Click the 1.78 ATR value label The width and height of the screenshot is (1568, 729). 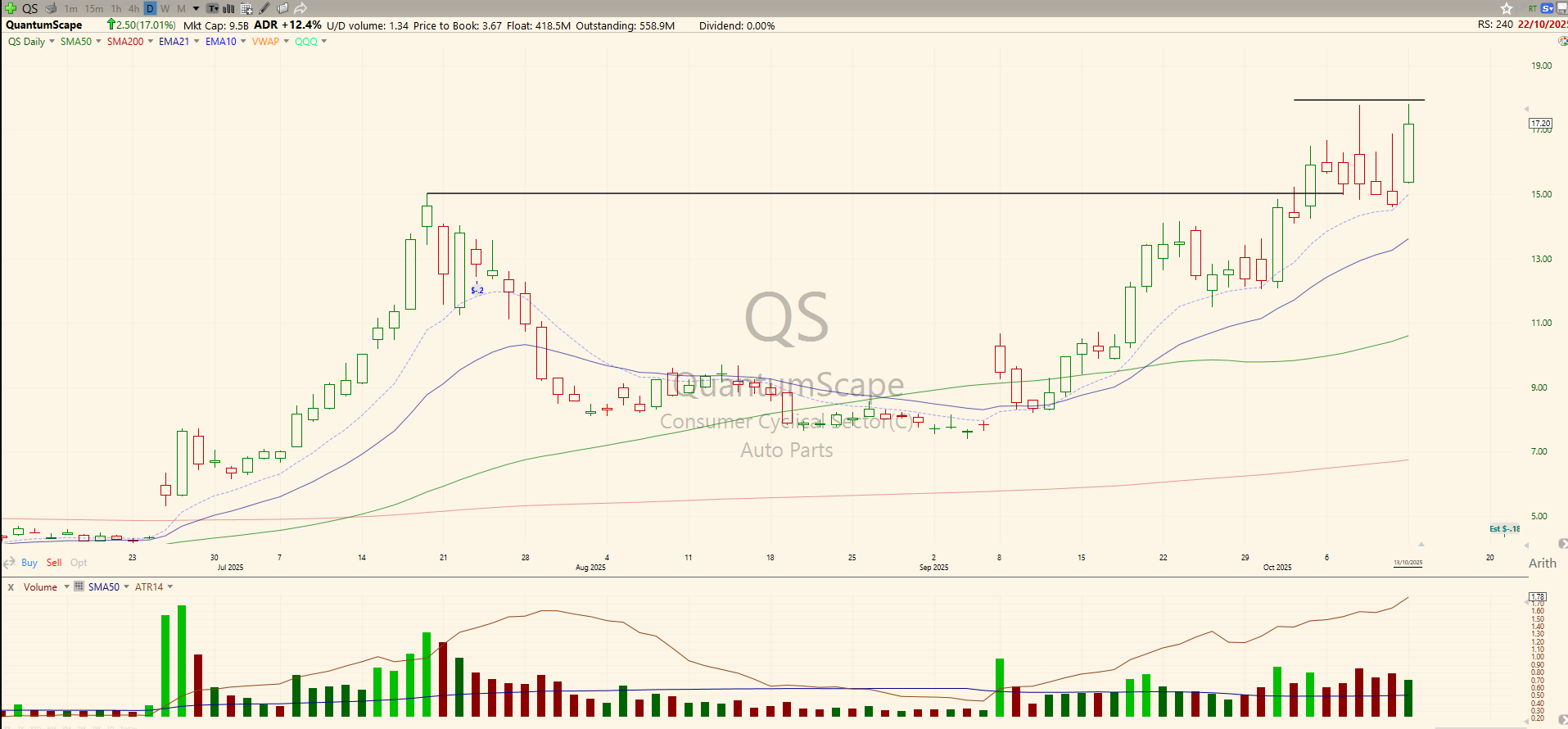pyautogui.click(x=1538, y=596)
